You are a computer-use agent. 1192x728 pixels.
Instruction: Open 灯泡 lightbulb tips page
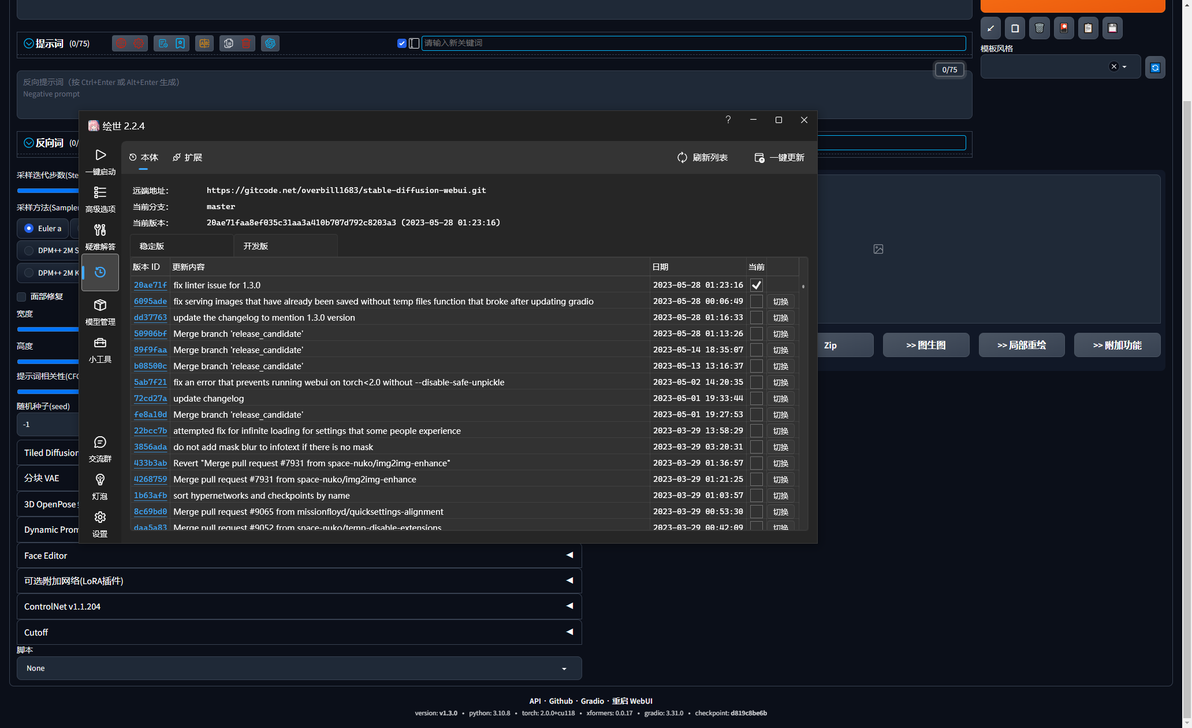tap(100, 486)
